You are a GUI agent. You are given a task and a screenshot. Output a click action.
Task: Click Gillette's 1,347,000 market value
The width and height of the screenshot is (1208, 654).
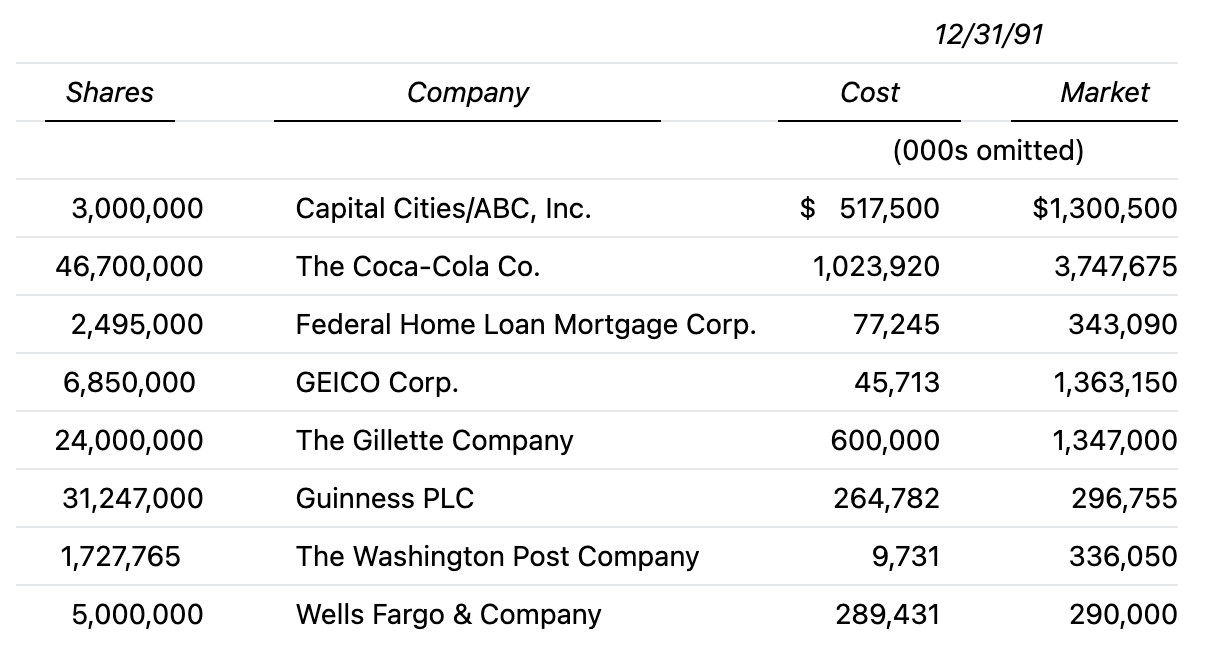tap(1114, 441)
